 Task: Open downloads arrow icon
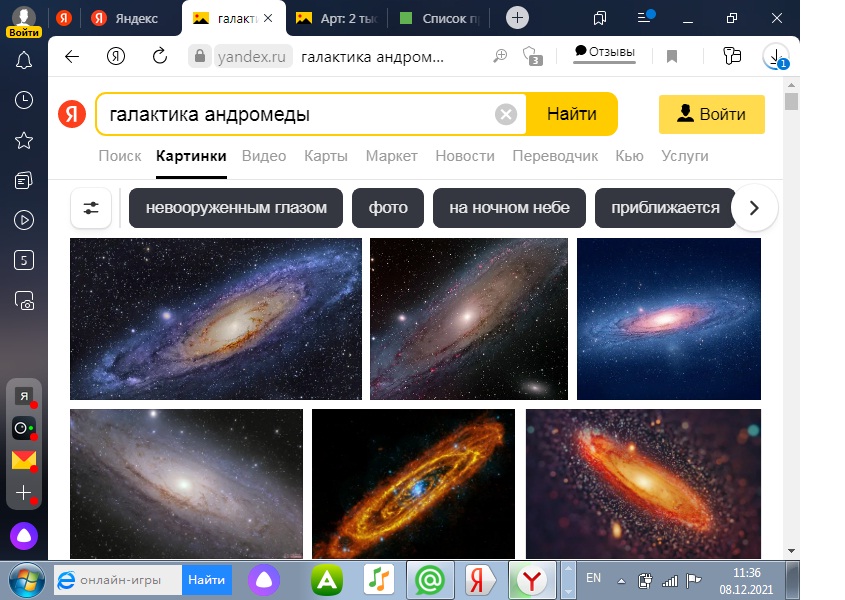(775, 57)
